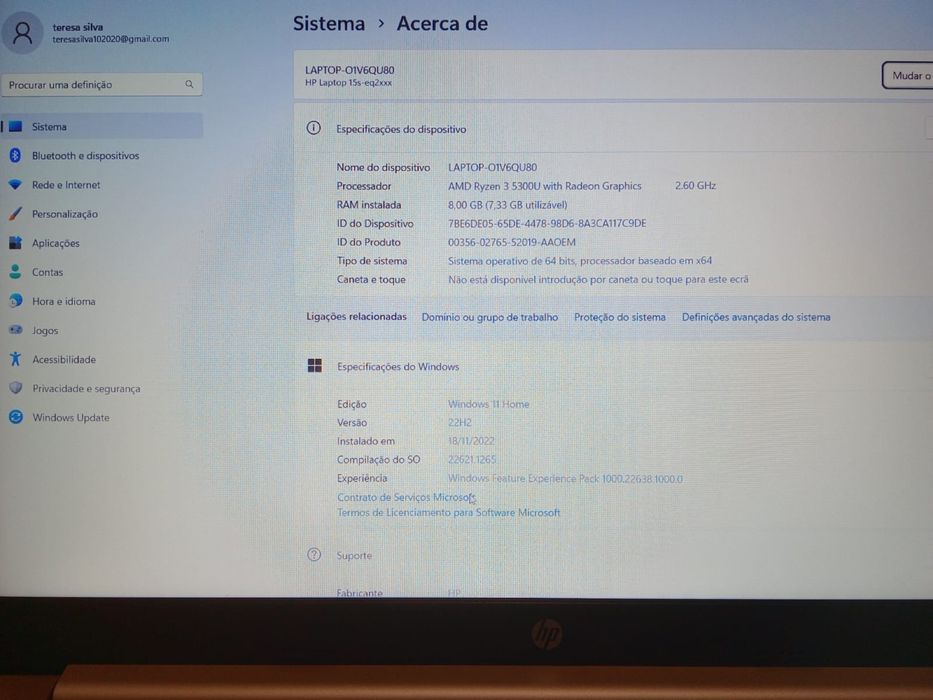
Task: Open the teresa silva account avatar
Action: pos(23,33)
